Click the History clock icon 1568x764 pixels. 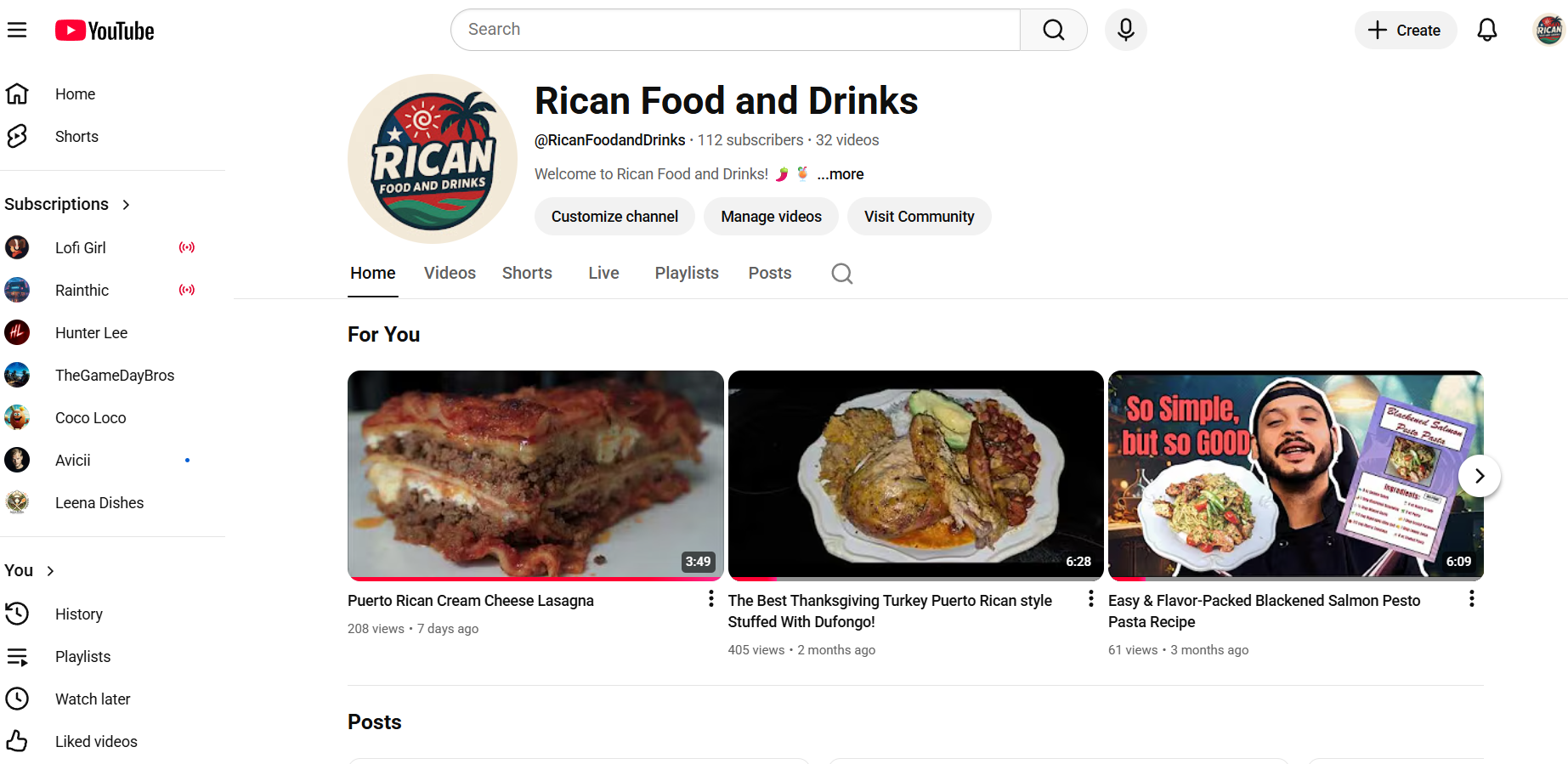(17, 614)
